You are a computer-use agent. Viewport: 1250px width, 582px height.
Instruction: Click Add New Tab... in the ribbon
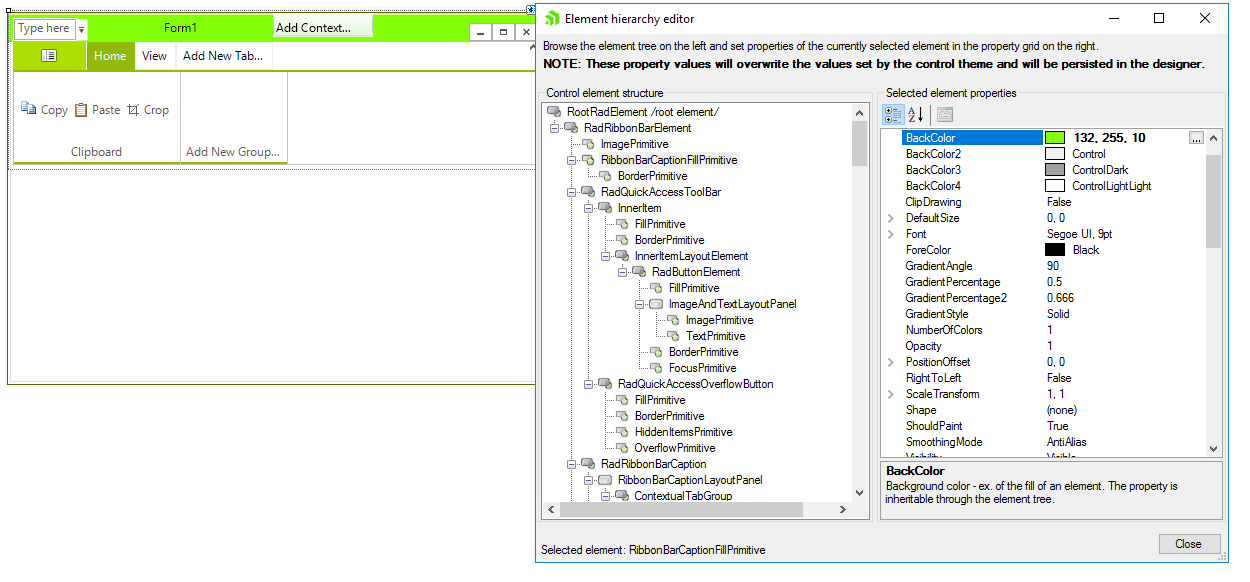tap(223, 56)
